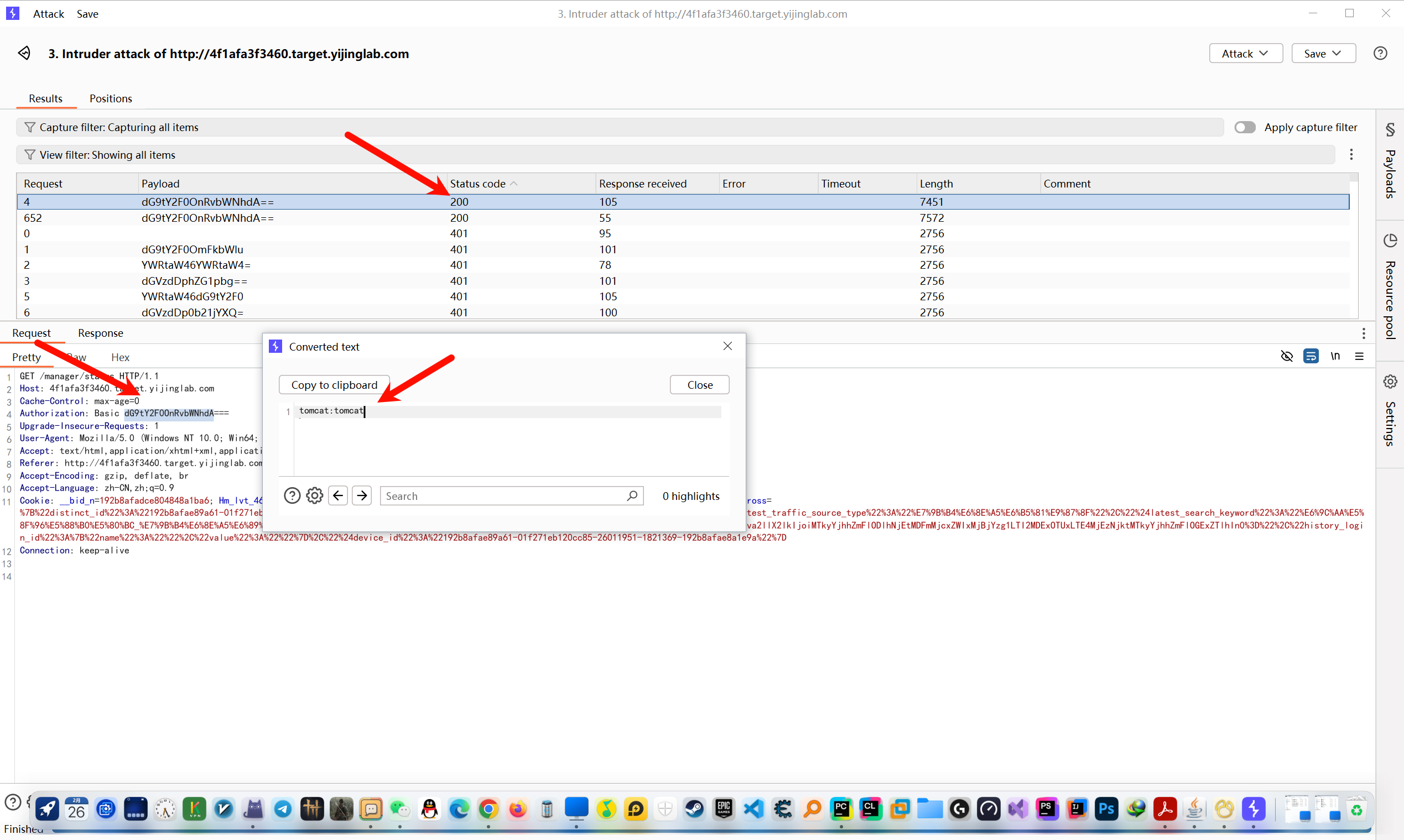Screen dimensions: 1404x840
Task: Open help icon at top right
Action: [1380, 53]
